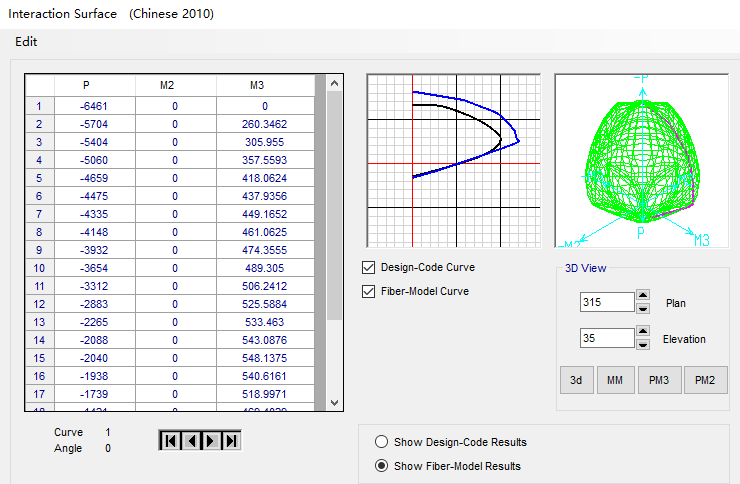Select Show Design-Code Results option
The width and height of the screenshot is (740, 484).
coord(381,442)
